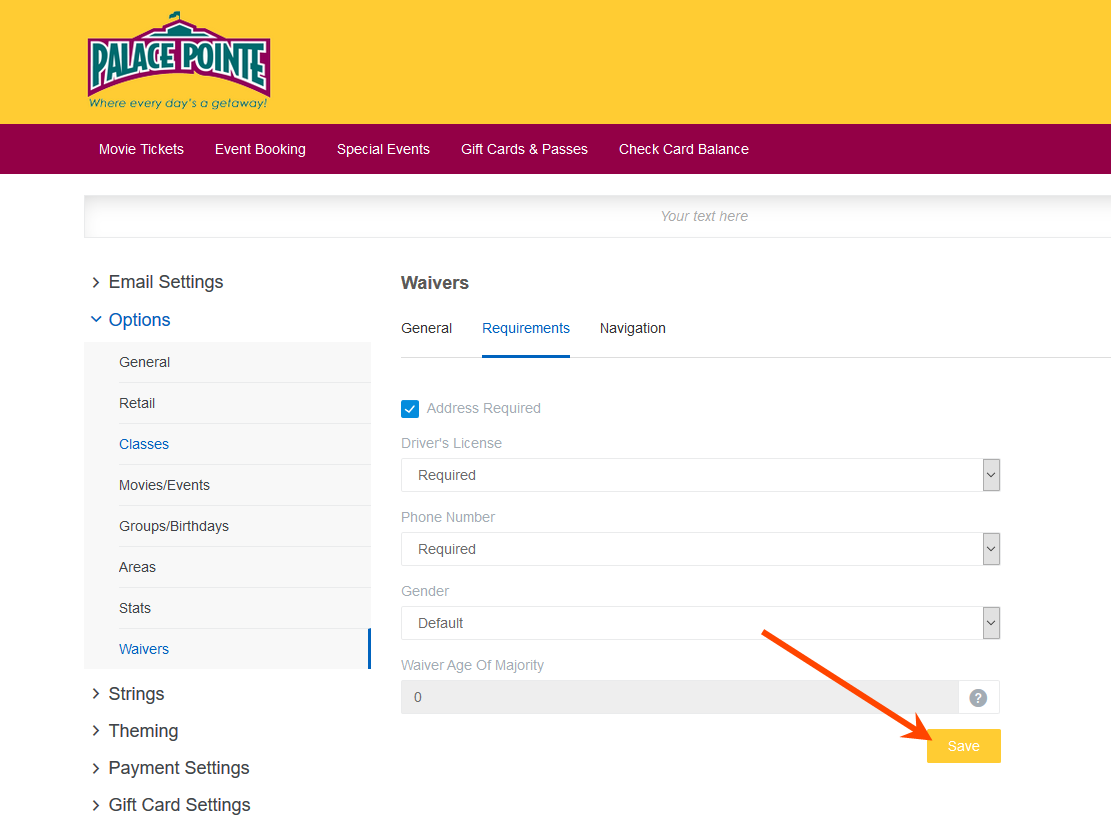Open Movie Tickets in navigation bar
The image size is (1111, 827).
(141, 149)
